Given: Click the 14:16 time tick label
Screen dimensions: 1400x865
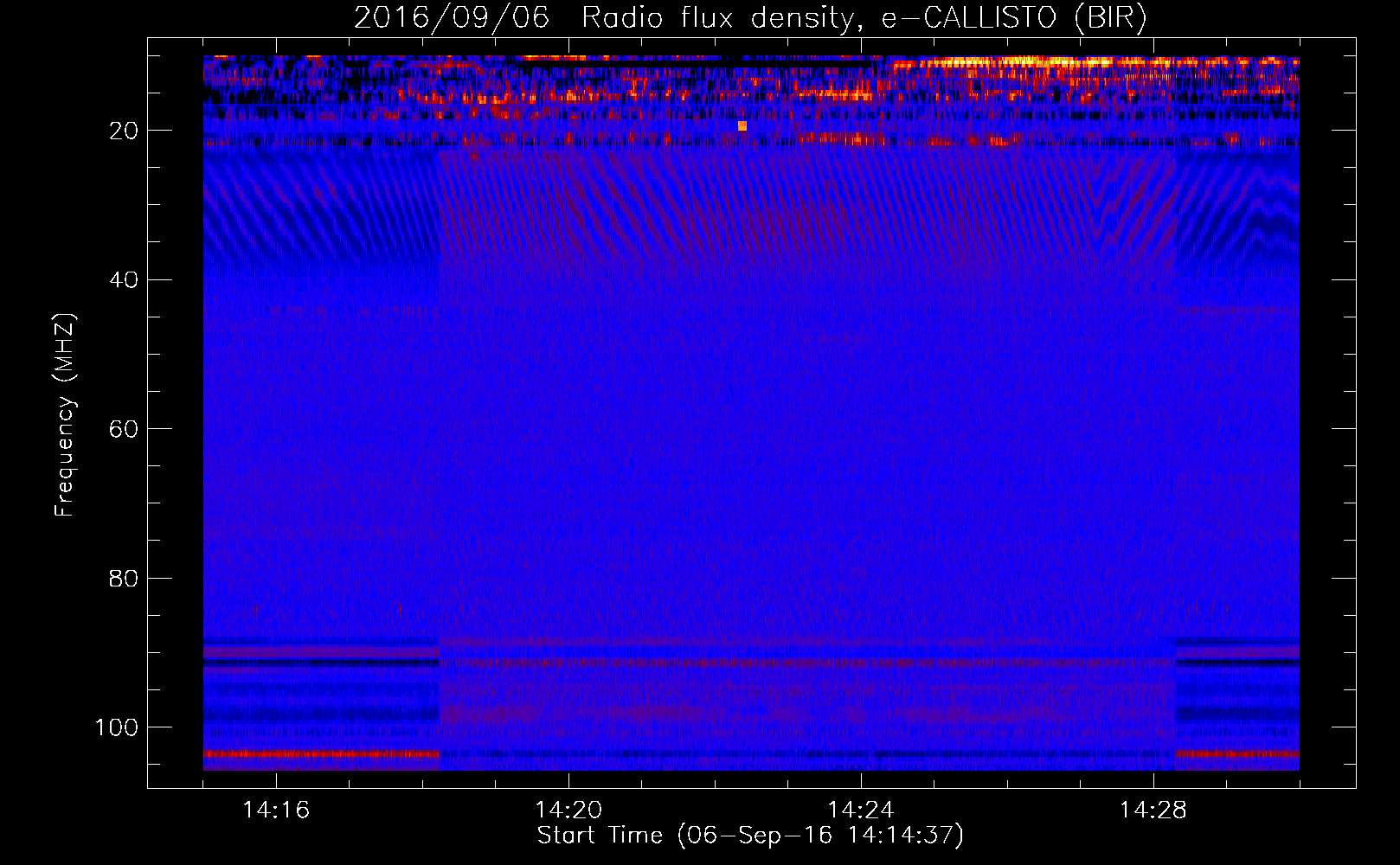Looking at the screenshot, I should 276,811.
